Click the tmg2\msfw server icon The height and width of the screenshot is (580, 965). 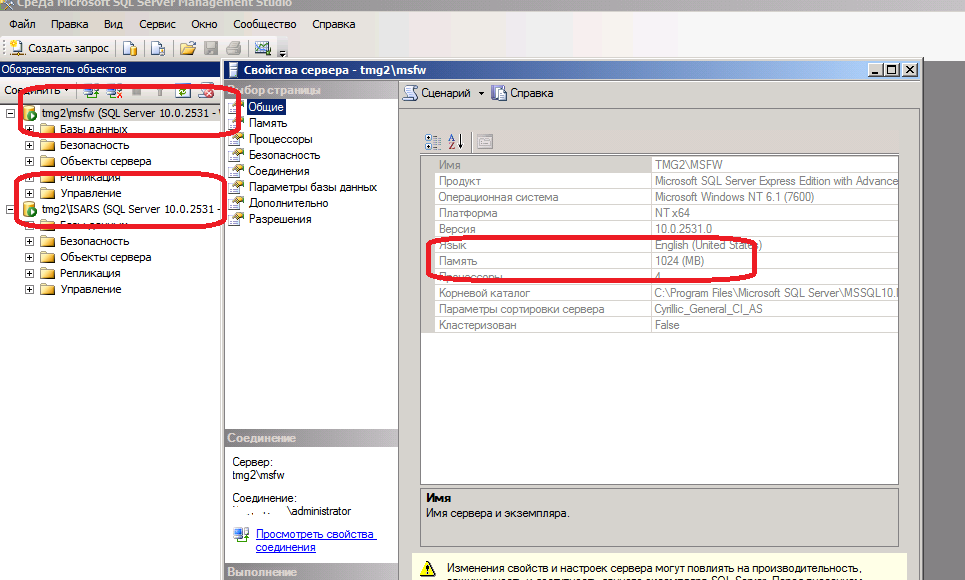pyautogui.click(x=30, y=113)
